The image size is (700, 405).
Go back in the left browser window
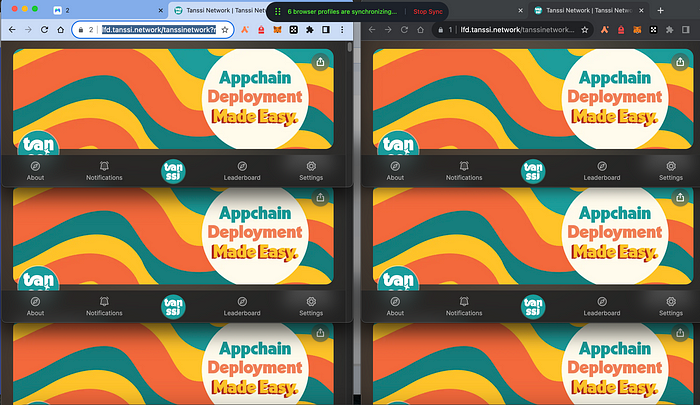point(12,30)
